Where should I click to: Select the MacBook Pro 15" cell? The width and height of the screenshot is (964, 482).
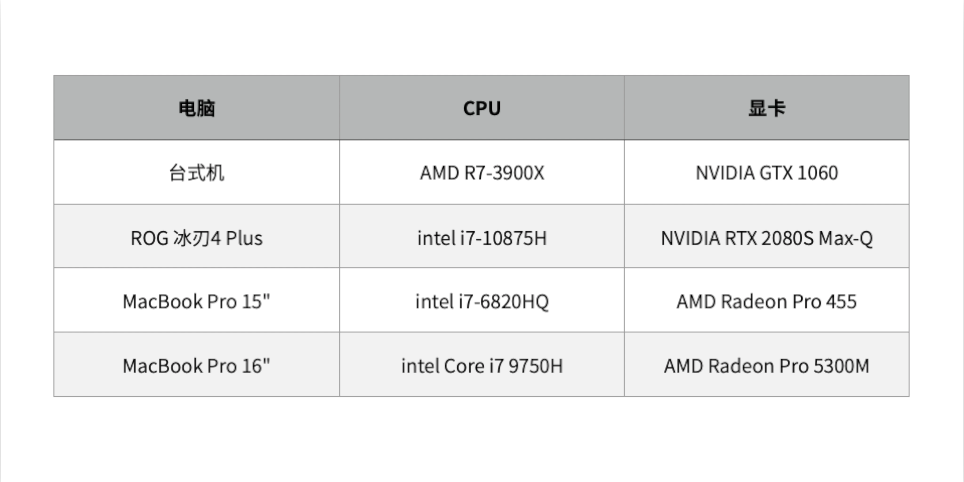click(196, 301)
